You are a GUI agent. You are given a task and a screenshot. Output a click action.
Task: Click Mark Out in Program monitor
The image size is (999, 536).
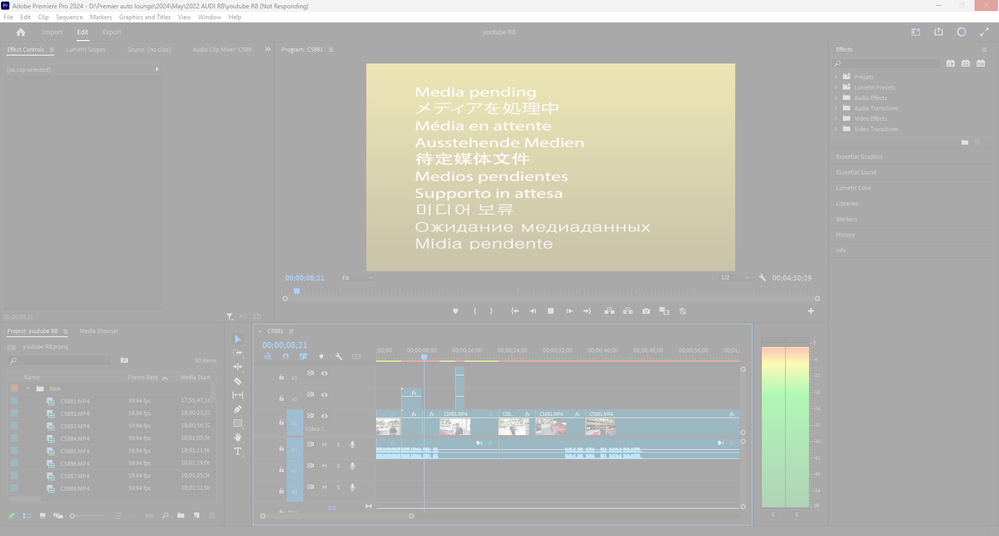click(491, 311)
